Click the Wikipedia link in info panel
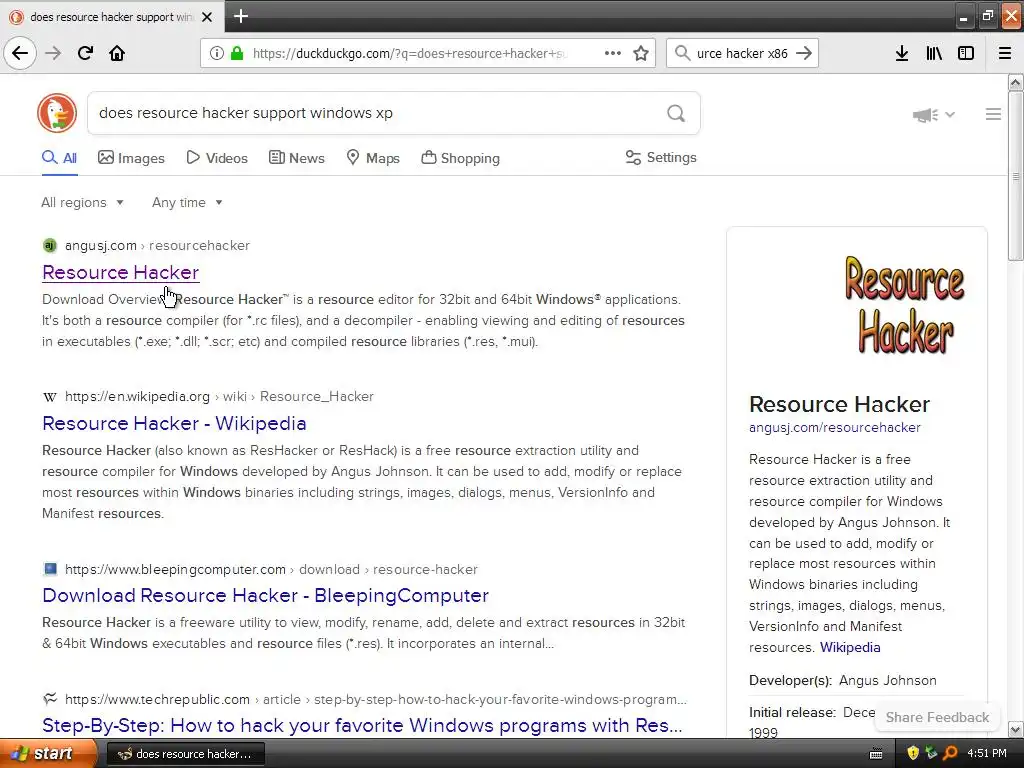 [x=850, y=647]
